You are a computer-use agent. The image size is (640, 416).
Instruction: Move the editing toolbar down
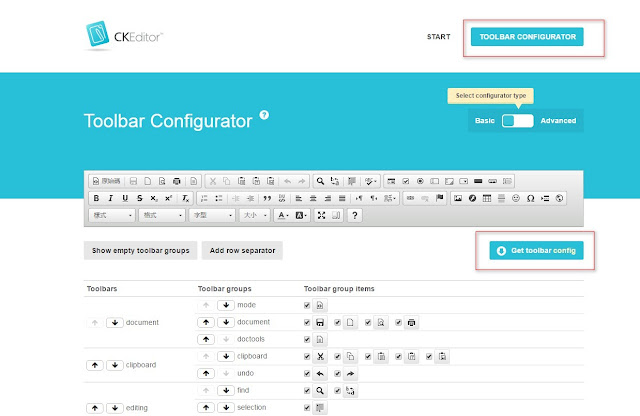(x=115, y=408)
